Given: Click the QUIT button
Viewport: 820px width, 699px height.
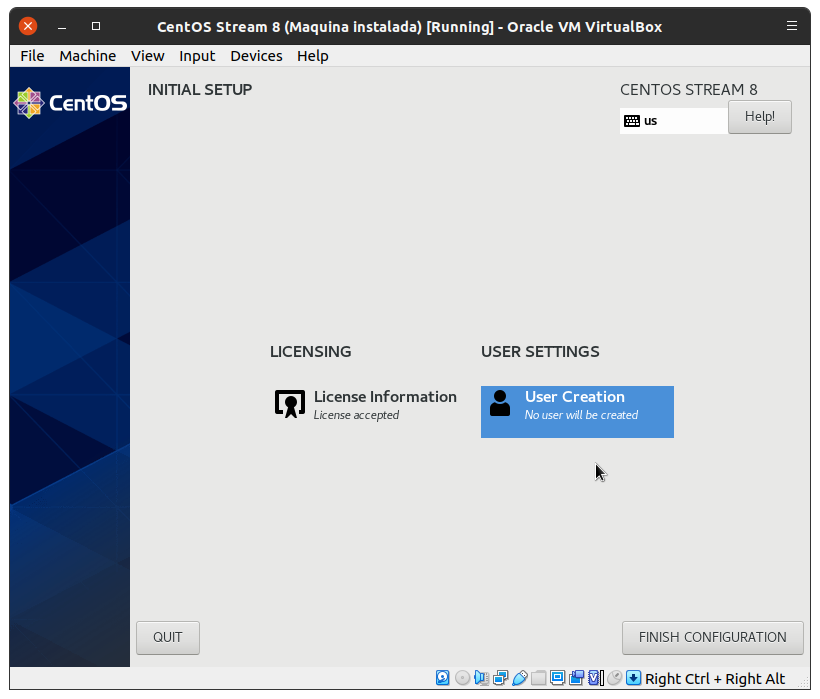Looking at the screenshot, I should [x=168, y=637].
